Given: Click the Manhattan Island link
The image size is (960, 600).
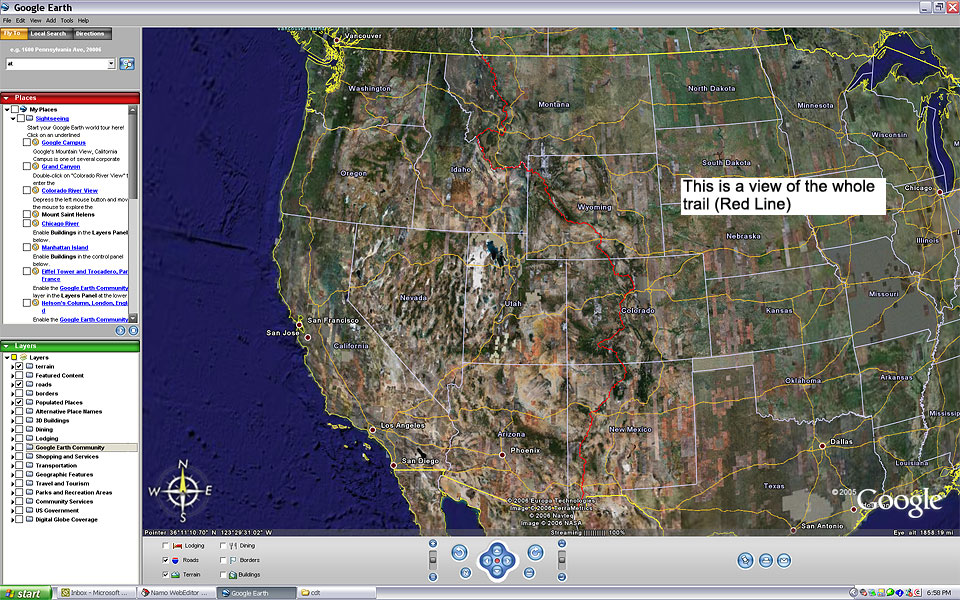Looking at the screenshot, I should click(65, 247).
